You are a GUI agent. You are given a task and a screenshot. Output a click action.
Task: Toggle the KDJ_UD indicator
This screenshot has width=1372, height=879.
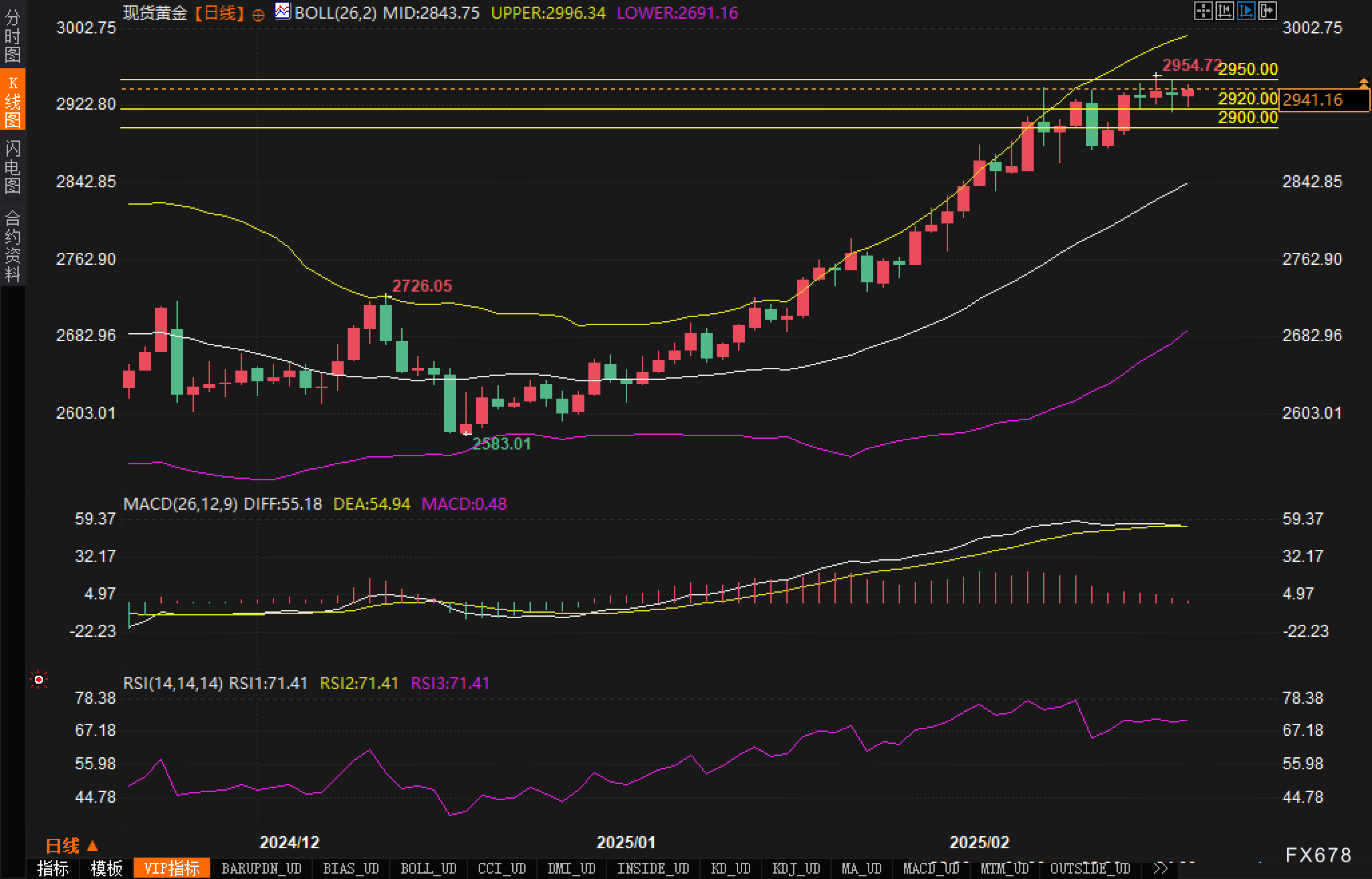tap(796, 868)
